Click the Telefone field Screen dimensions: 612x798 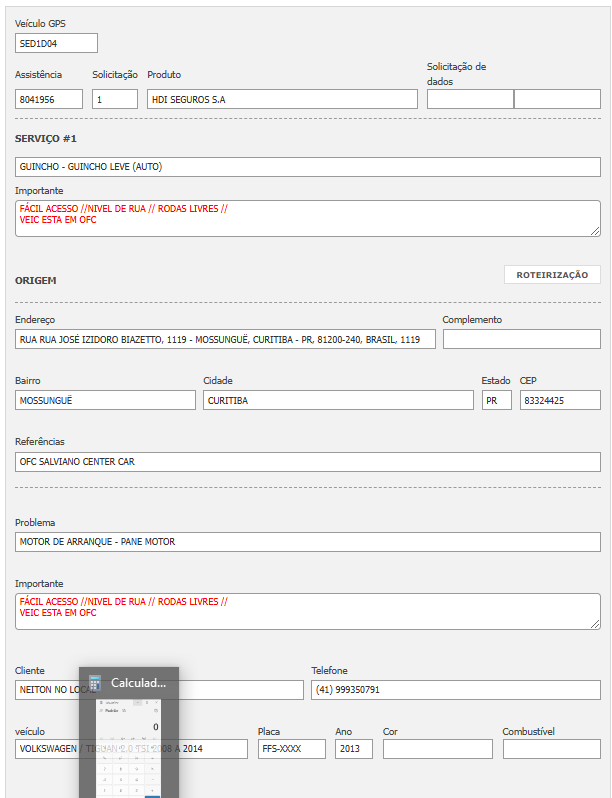455,690
